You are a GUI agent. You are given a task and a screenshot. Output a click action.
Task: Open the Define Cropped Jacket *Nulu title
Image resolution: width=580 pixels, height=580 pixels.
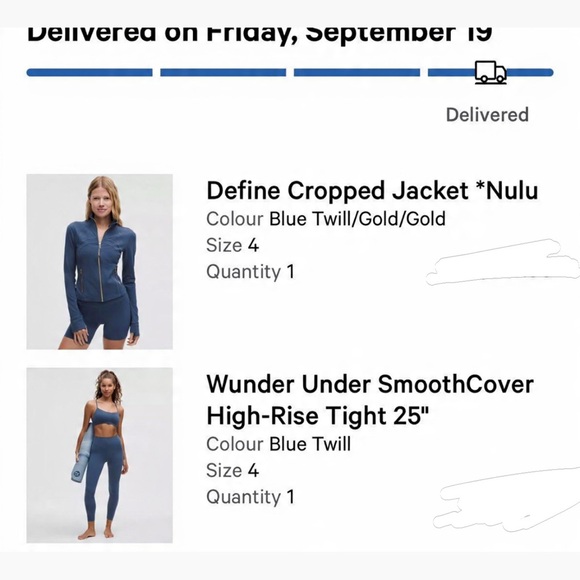click(x=372, y=191)
